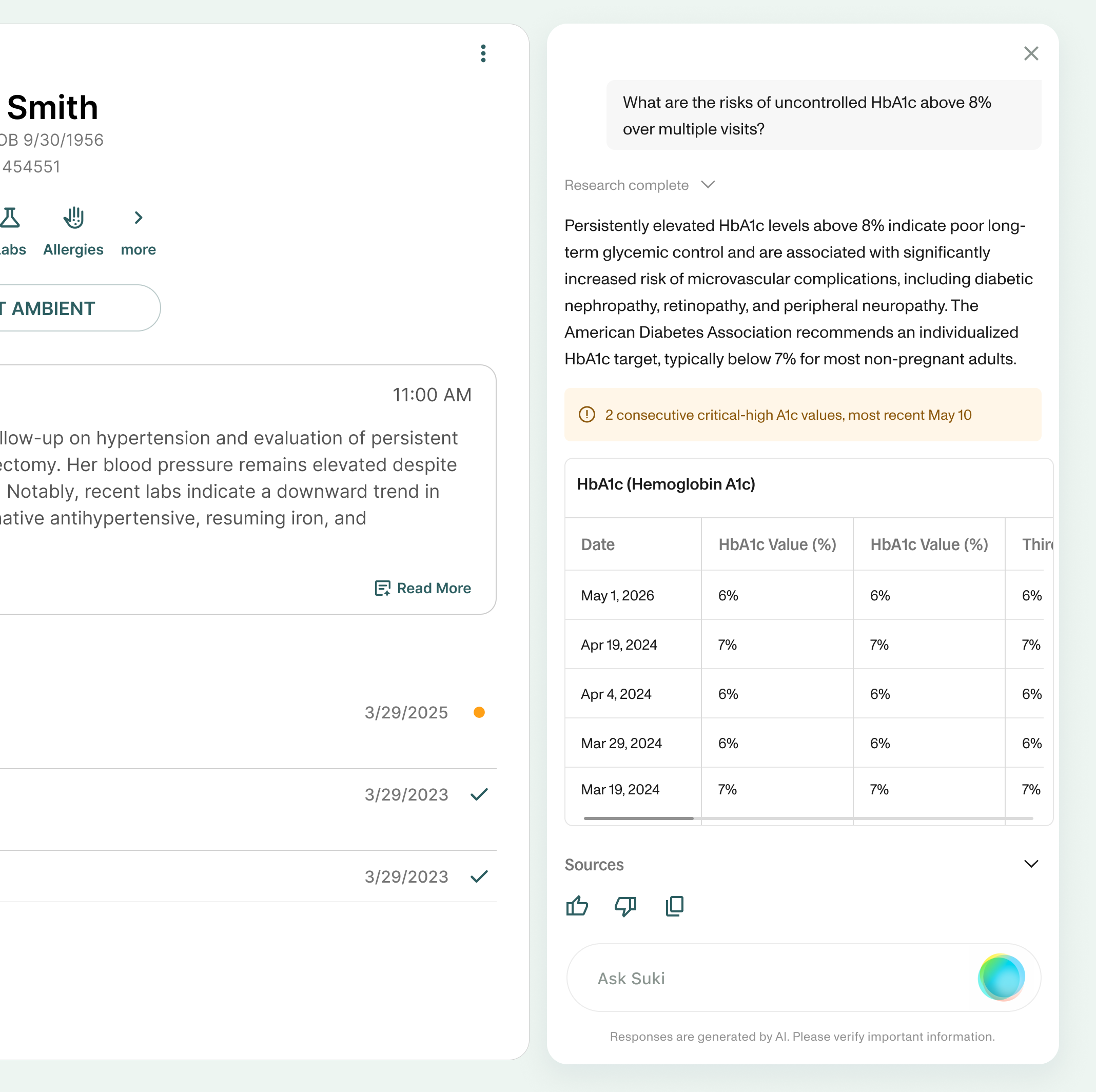The width and height of the screenshot is (1096, 1092).
Task: Copy the response to clipboard
Action: coord(675,906)
